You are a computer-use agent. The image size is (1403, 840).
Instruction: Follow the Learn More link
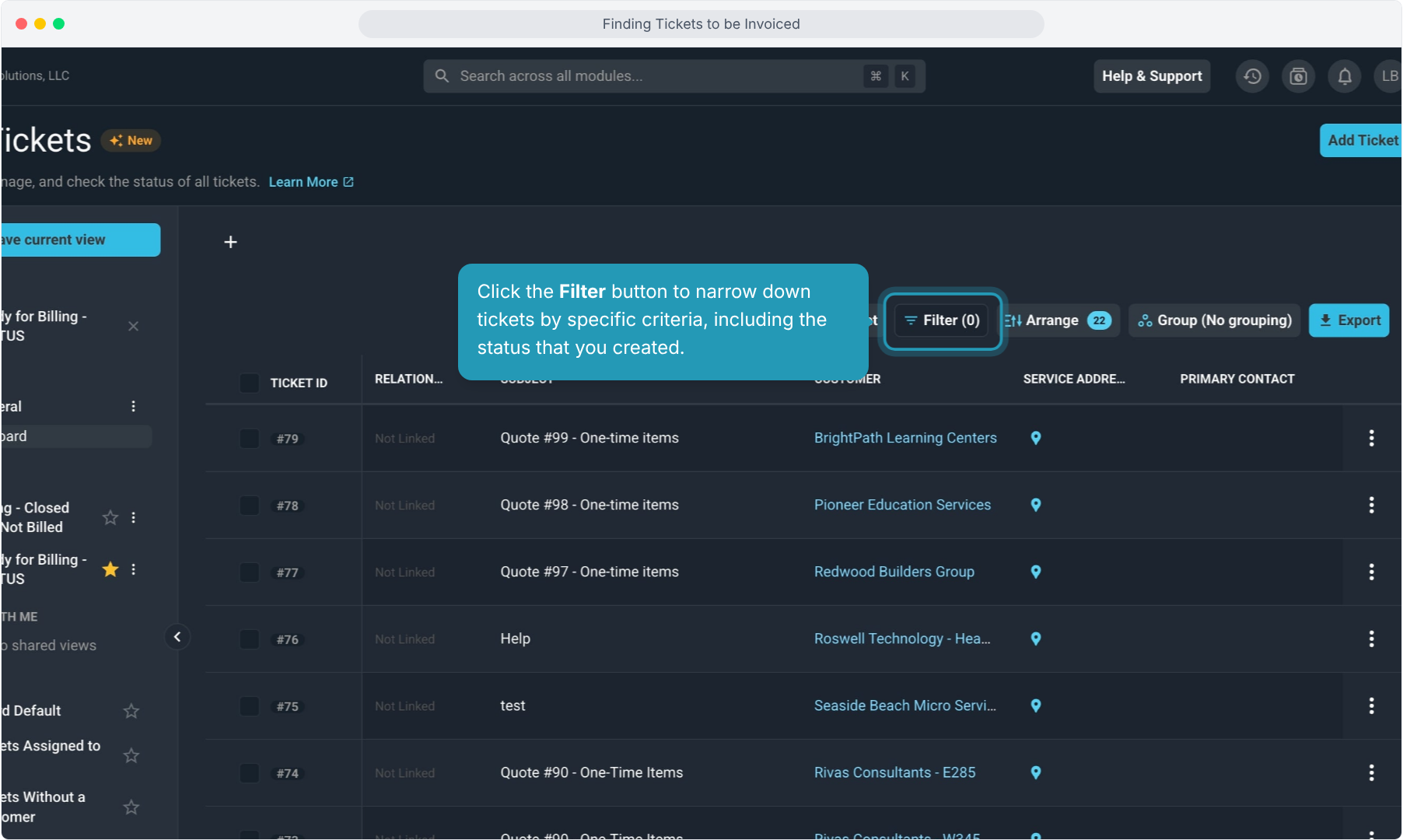(311, 182)
